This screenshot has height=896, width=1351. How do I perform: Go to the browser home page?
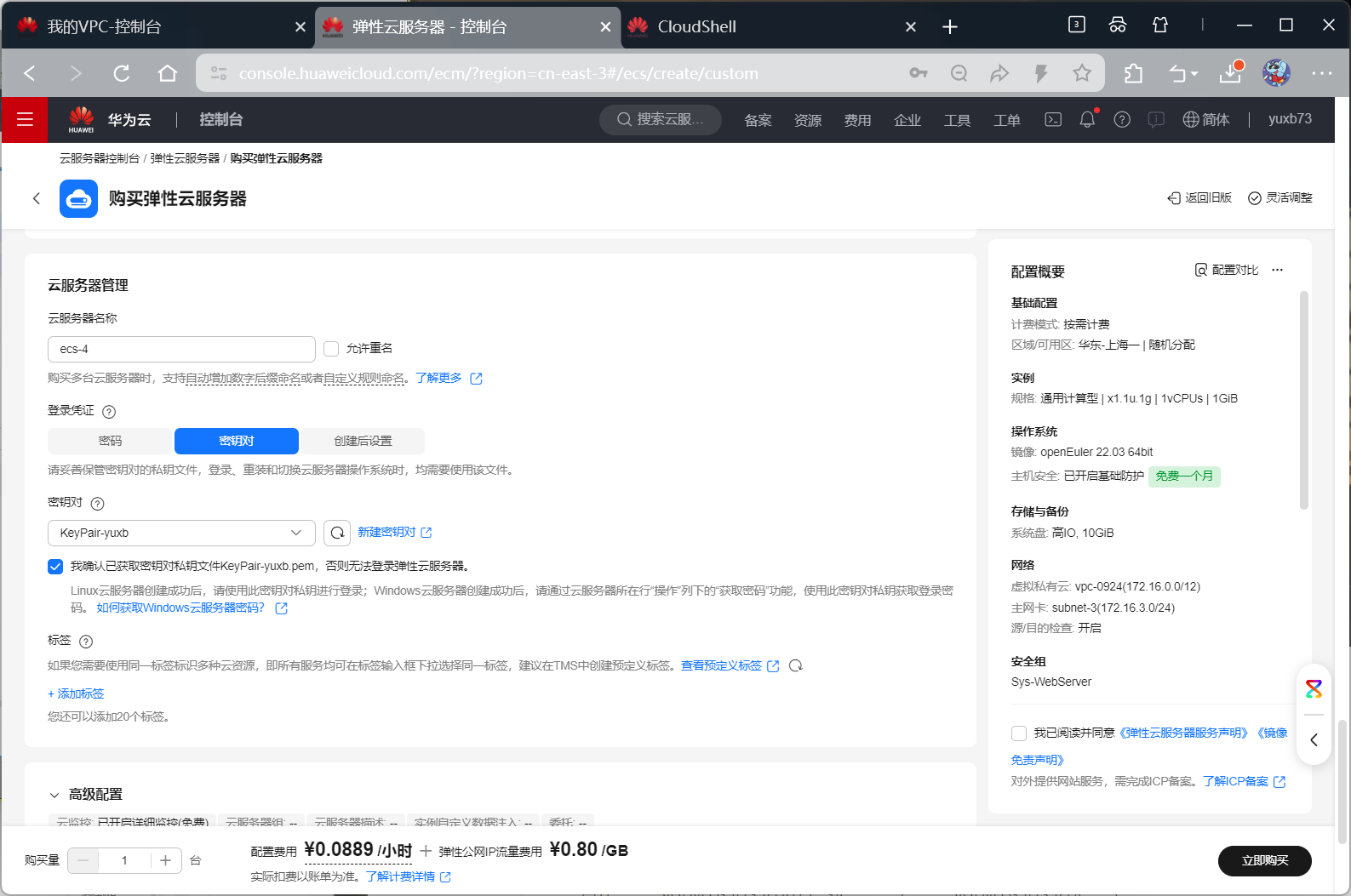(x=168, y=73)
